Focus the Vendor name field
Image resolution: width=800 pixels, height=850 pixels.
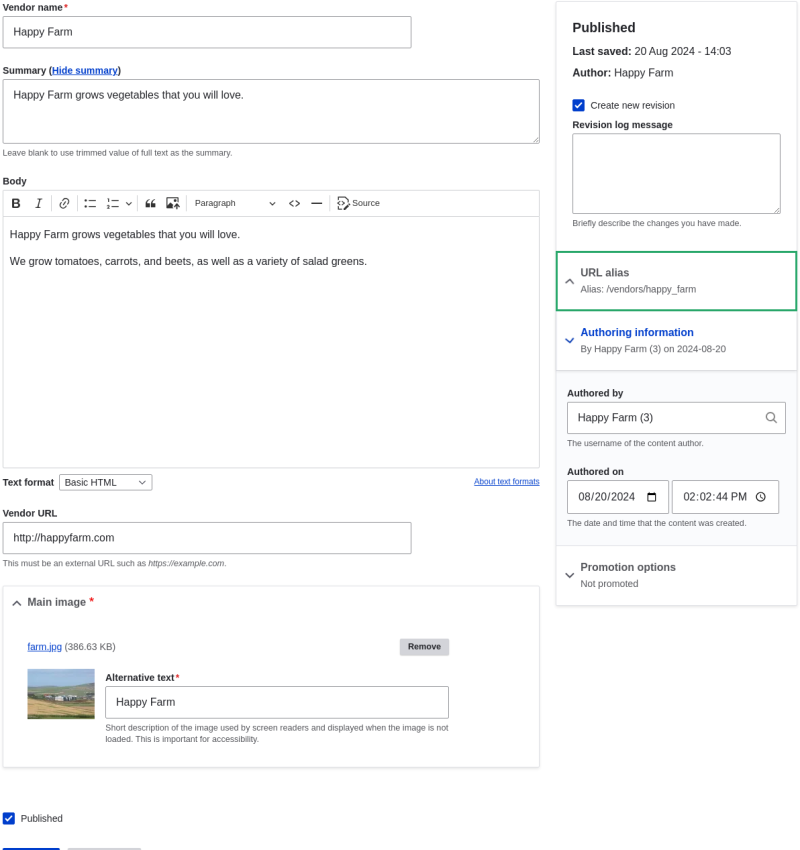pyautogui.click(x=207, y=32)
